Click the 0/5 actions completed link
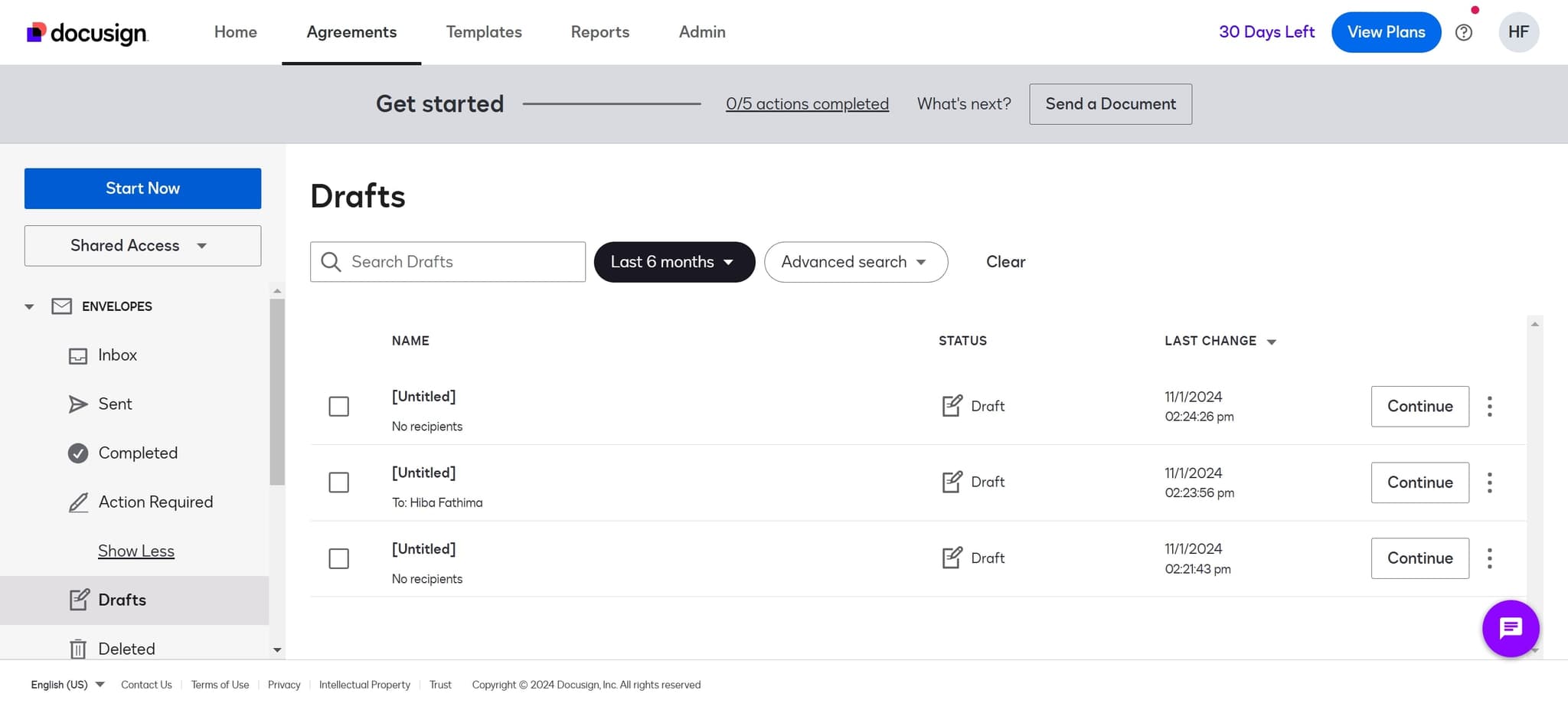This screenshot has width=1568, height=710. (807, 104)
